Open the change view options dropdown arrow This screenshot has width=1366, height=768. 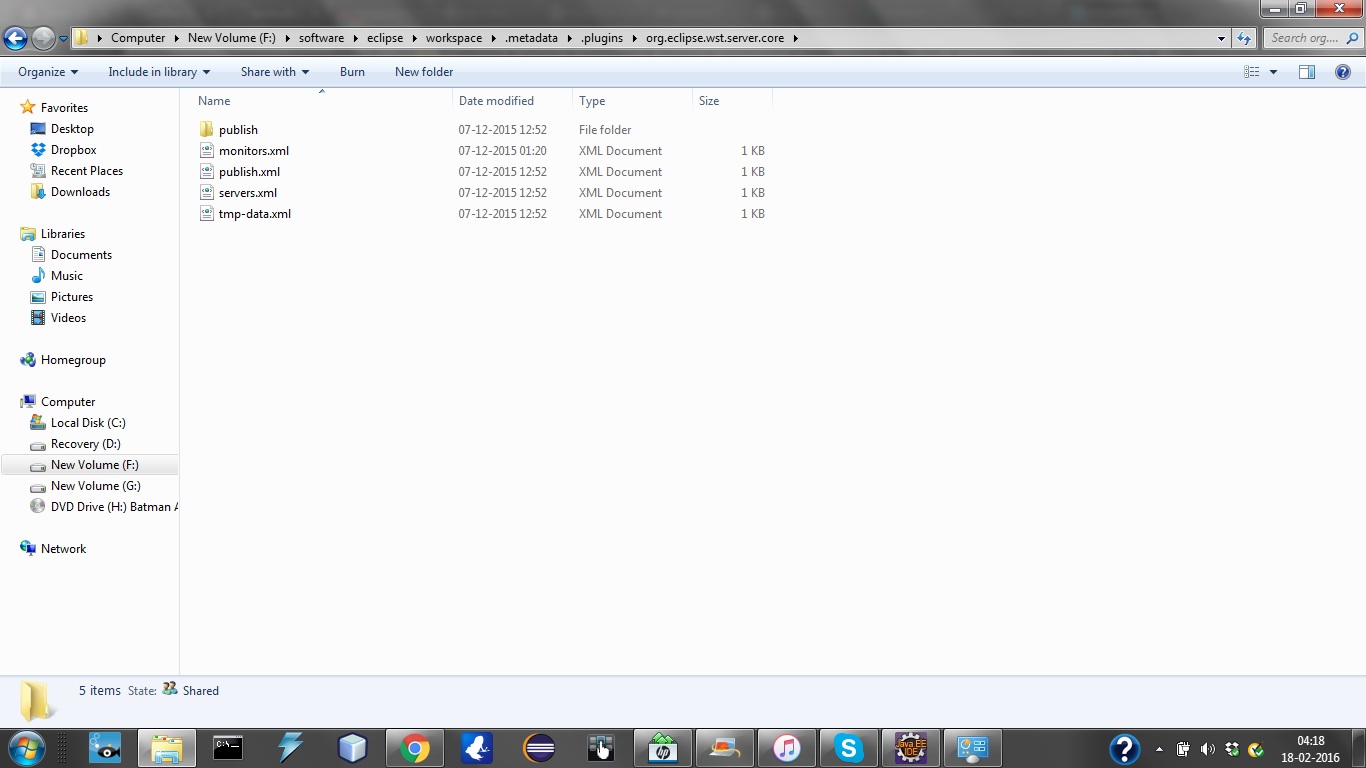coord(1273,72)
